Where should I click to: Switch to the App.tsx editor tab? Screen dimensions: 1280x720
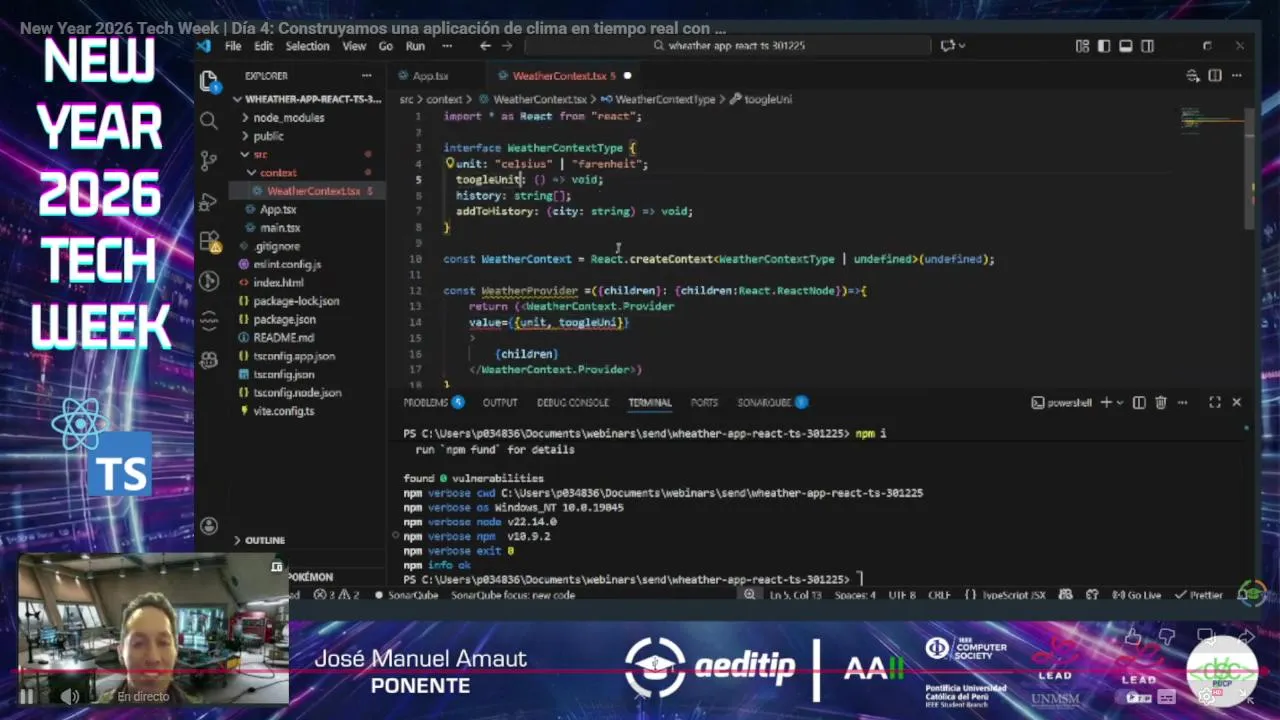click(430, 76)
